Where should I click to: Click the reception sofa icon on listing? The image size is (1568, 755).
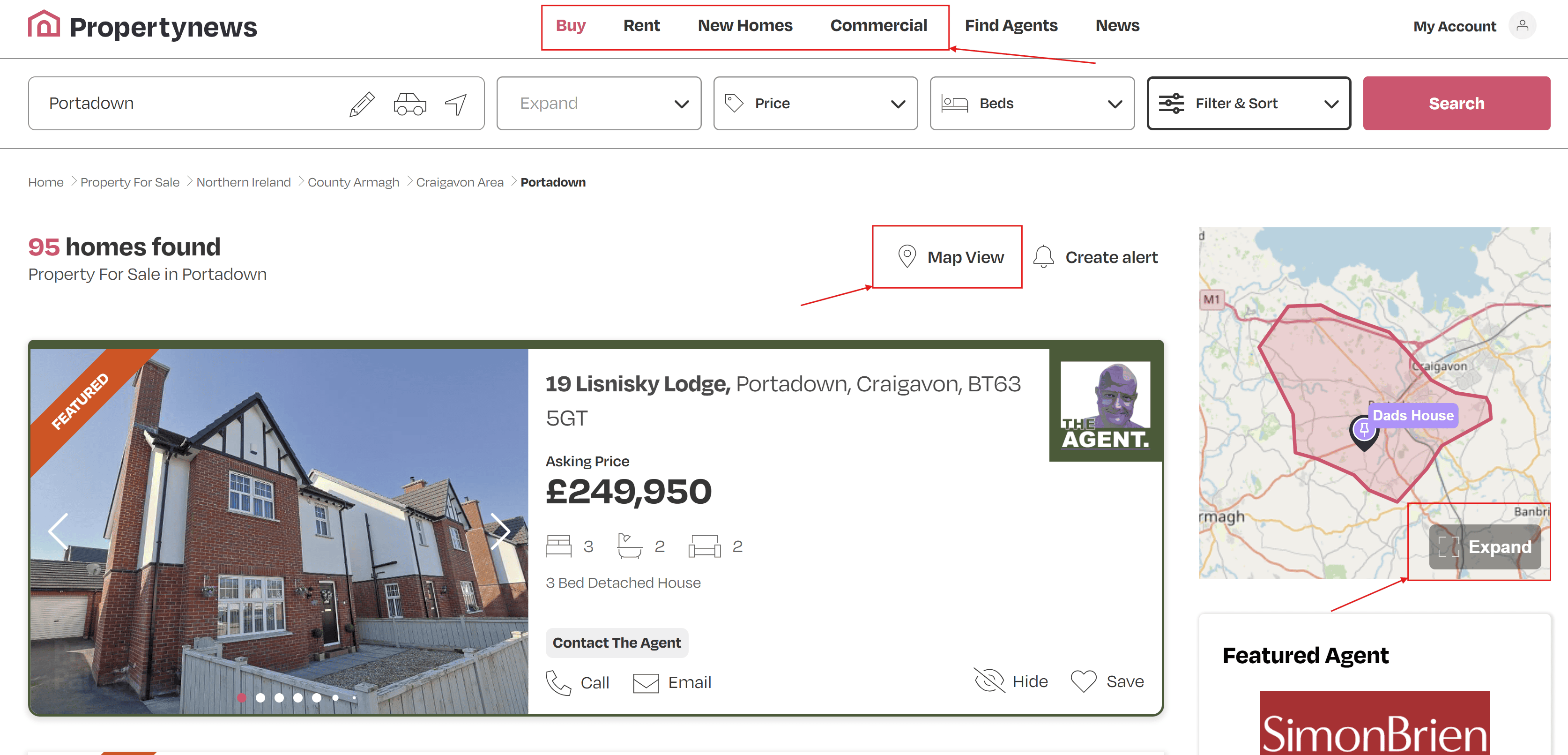point(704,546)
